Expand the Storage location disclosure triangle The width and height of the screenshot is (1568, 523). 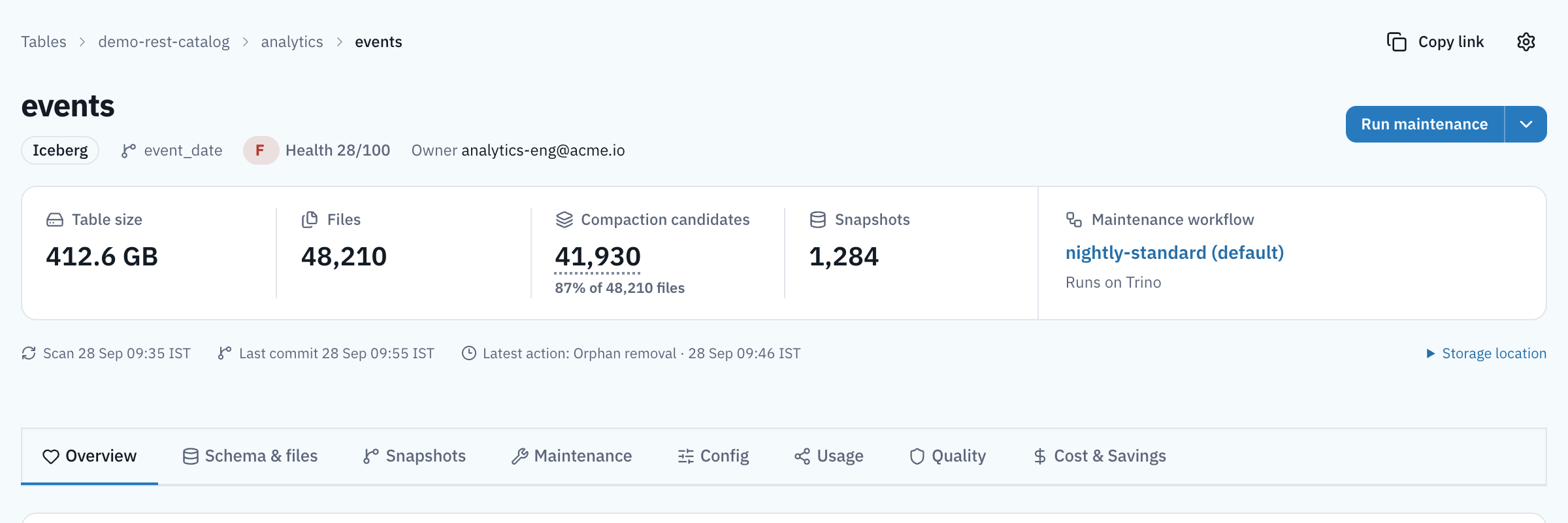[1431, 354]
